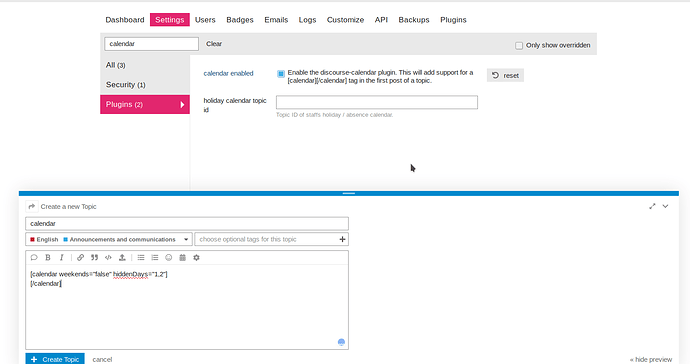Open composer options gear menu

click(197, 257)
